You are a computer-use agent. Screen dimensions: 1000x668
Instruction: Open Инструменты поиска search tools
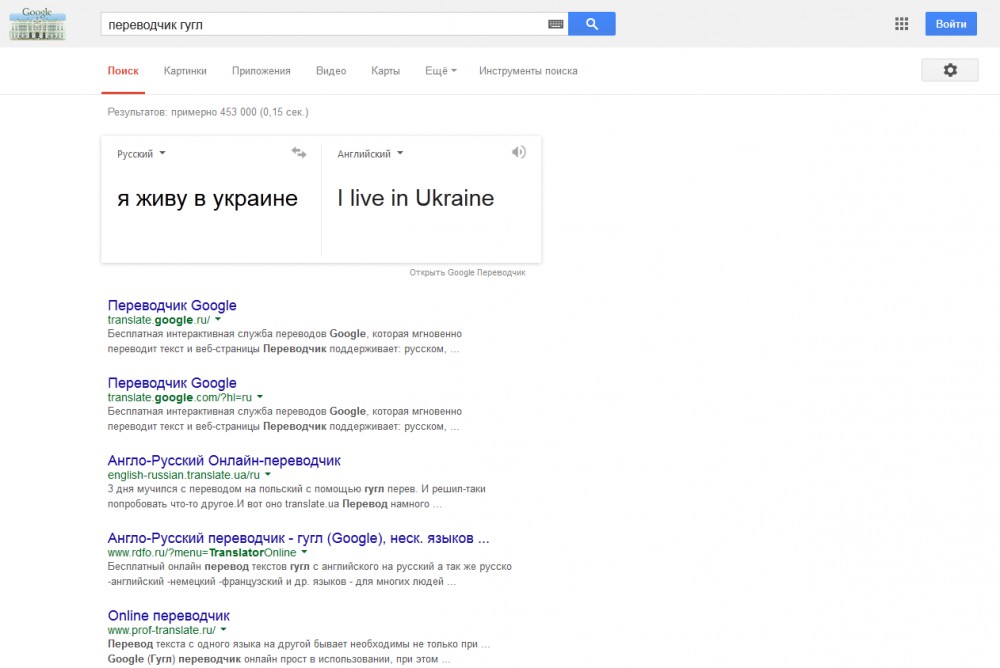528,71
